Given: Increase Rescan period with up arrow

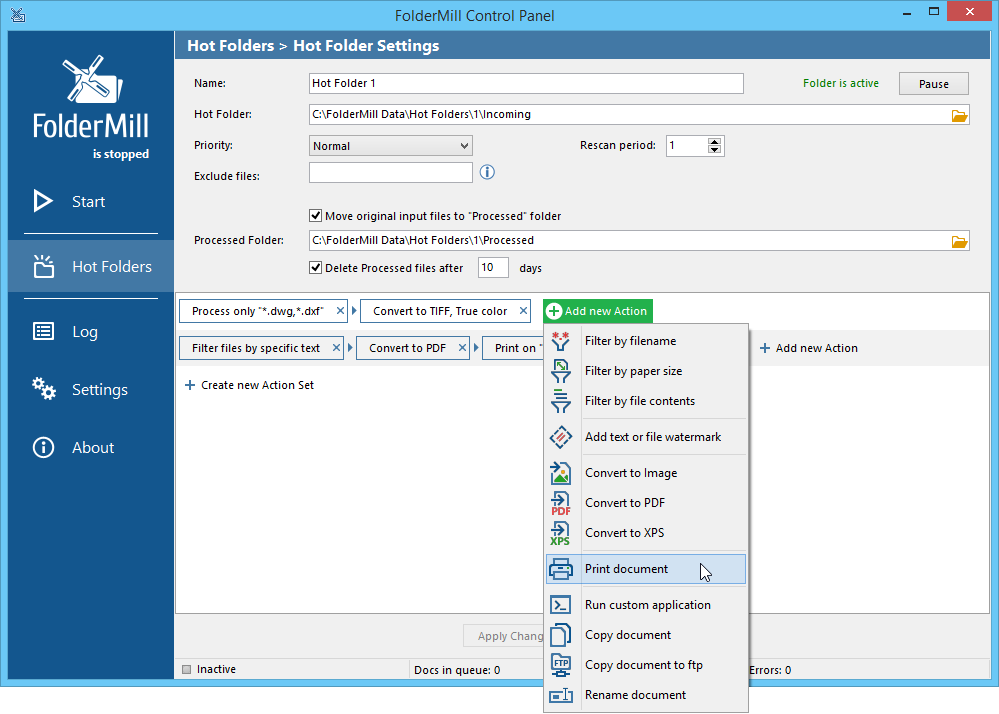Looking at the screenshot, I should pos(714,141).
